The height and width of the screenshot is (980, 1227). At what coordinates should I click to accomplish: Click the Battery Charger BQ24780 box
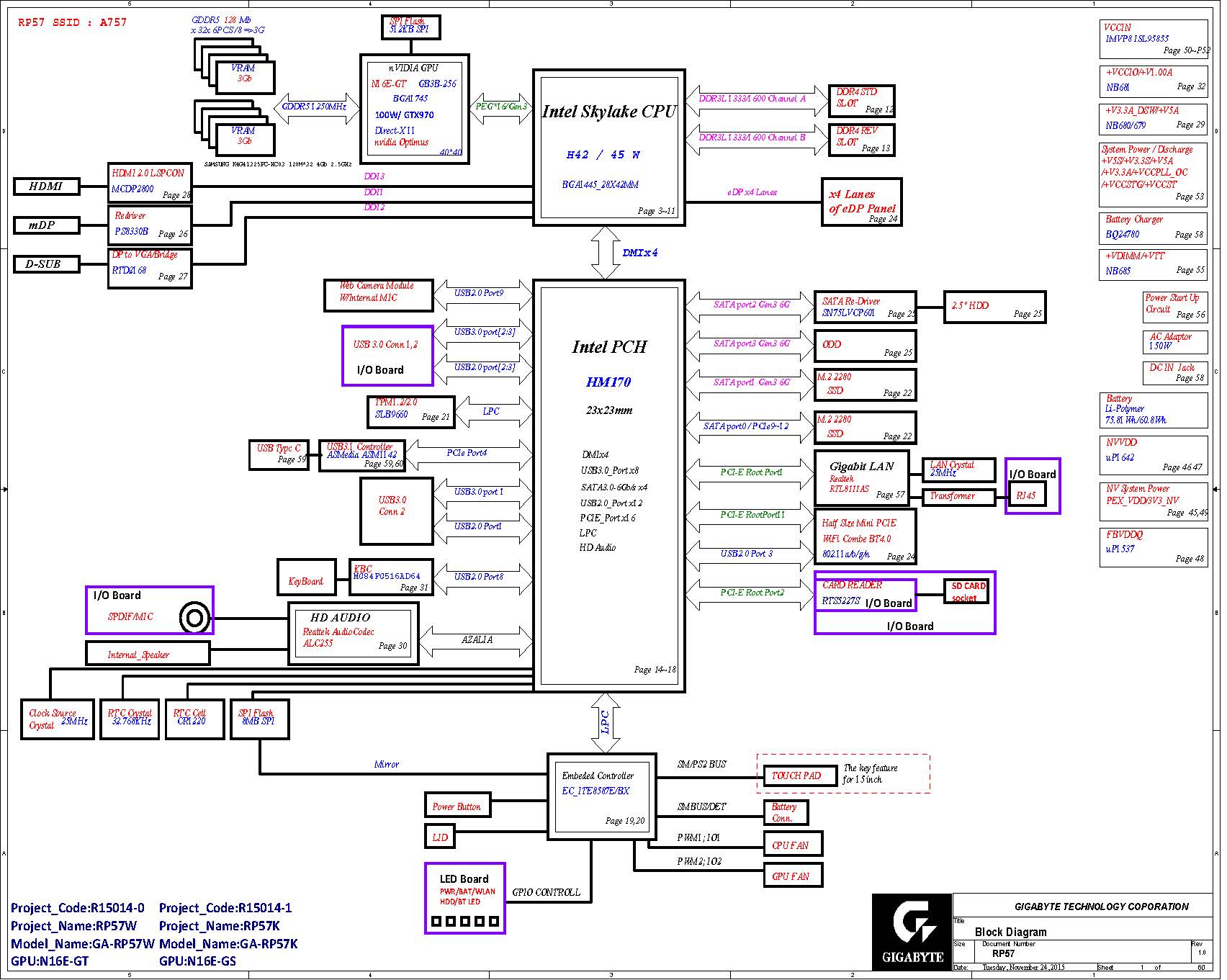pyautogui.click(x=1154, y=229)
